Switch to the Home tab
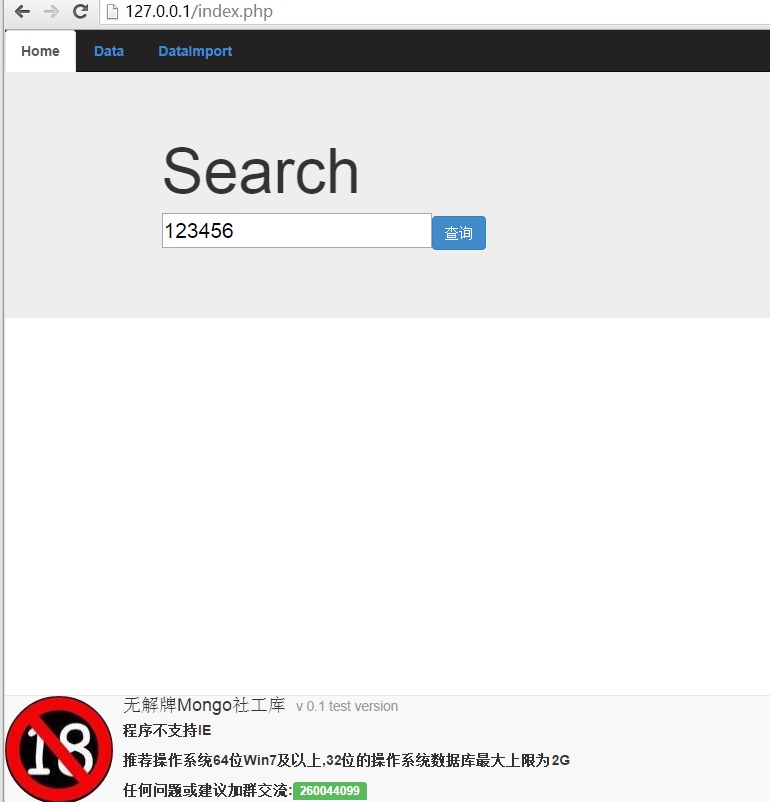770x802 pixels. (x=40, y=51)
